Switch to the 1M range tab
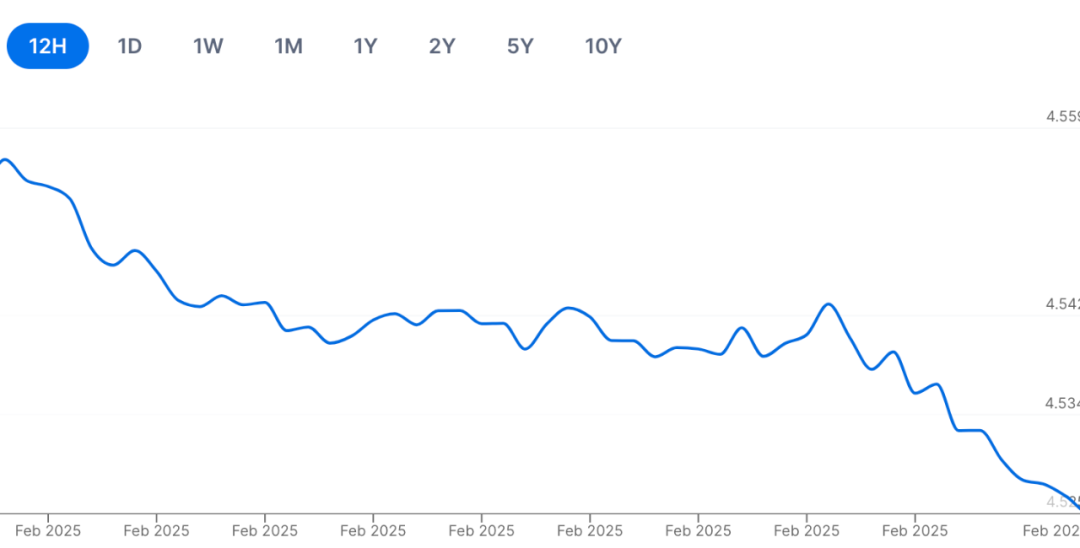This screenshot has height=548, width=1080. click(288, 46)
